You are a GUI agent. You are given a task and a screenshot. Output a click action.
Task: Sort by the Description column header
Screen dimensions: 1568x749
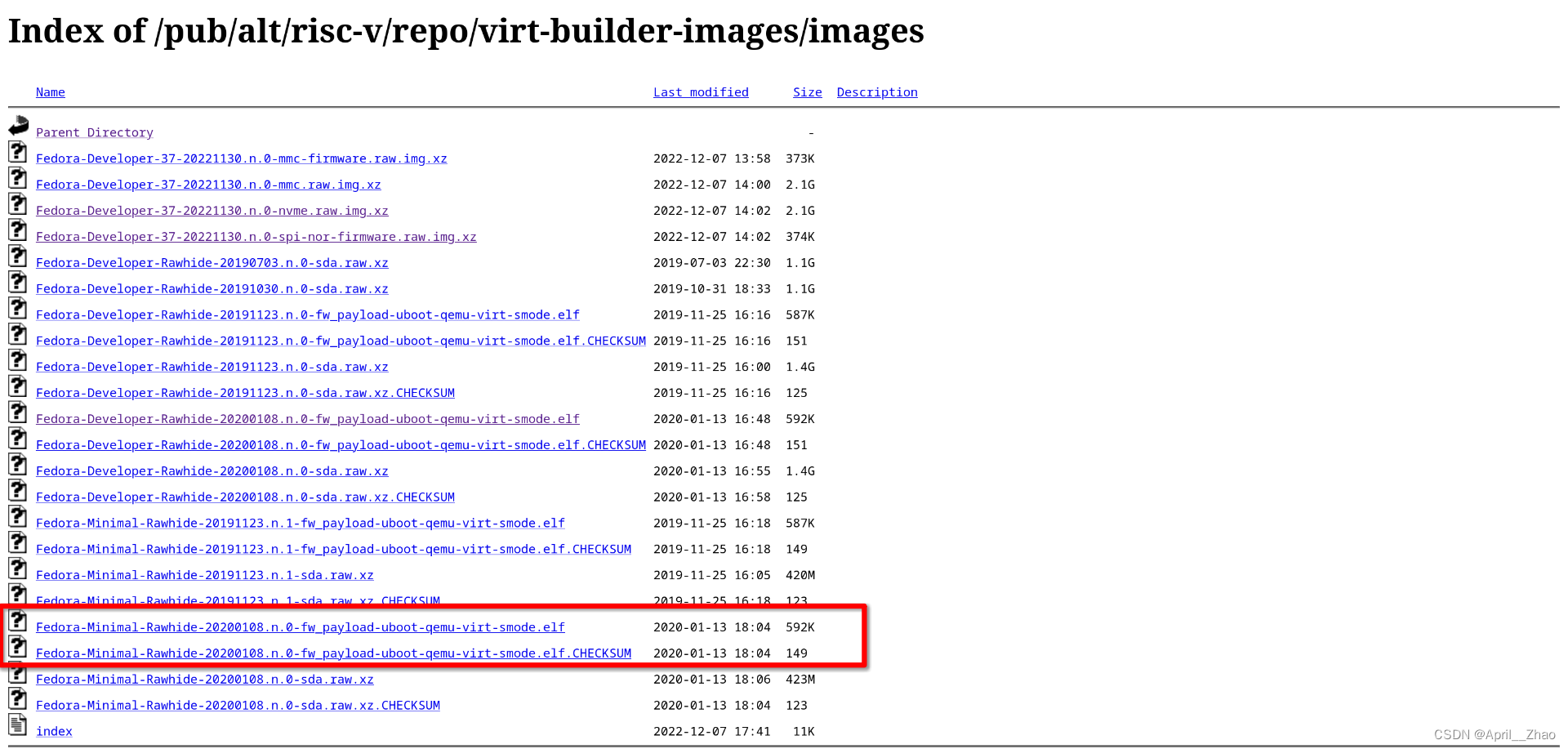tap(877, 92)
